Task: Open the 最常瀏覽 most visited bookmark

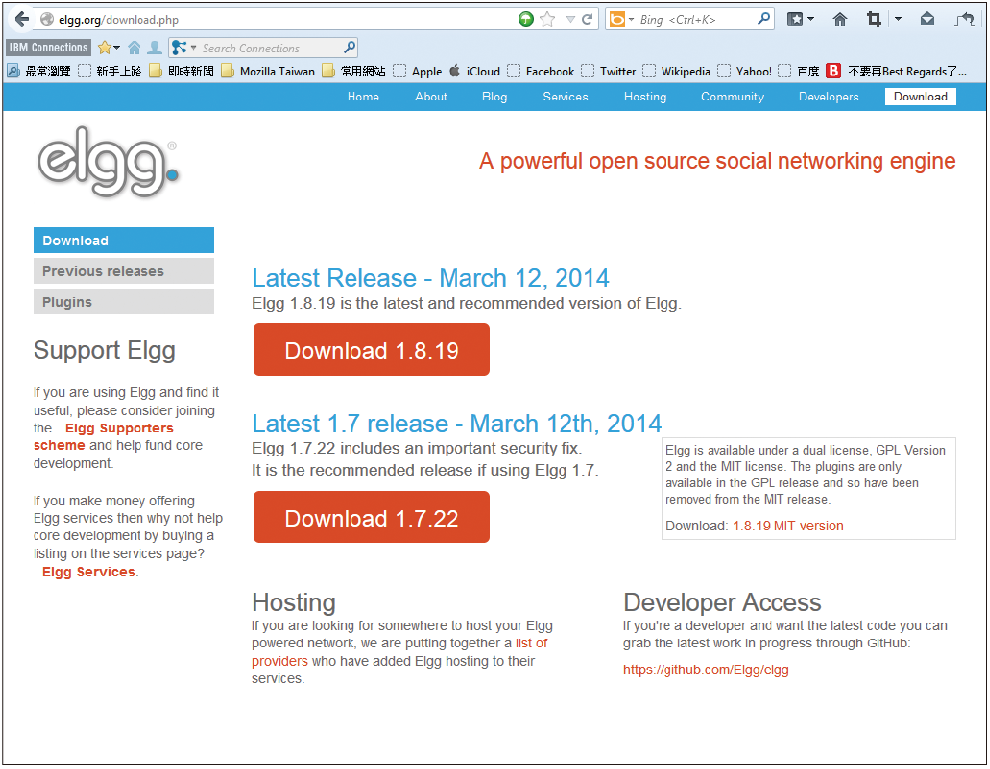Action: coord(39,71)
